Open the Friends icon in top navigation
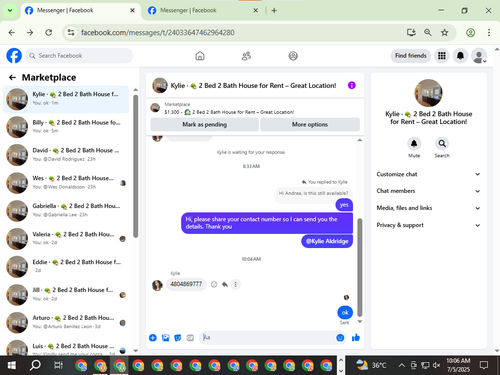The height and width of the screenshot is (375, 500). point(246,56)
